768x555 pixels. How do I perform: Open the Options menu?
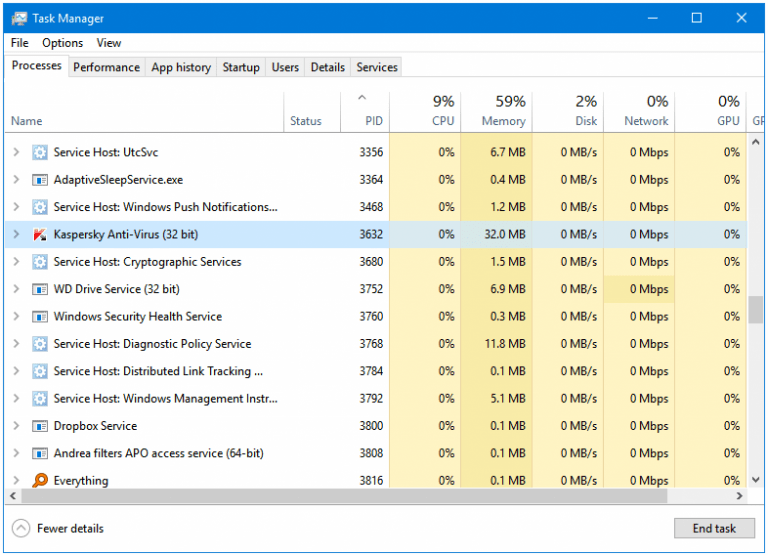62,43
